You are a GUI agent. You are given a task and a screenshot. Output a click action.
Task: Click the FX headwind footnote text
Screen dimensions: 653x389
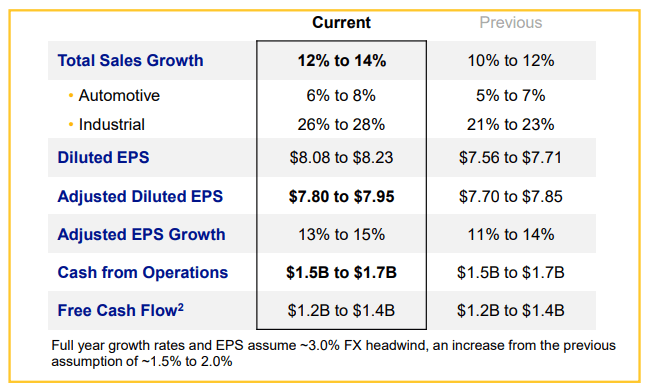pos(333,353)
